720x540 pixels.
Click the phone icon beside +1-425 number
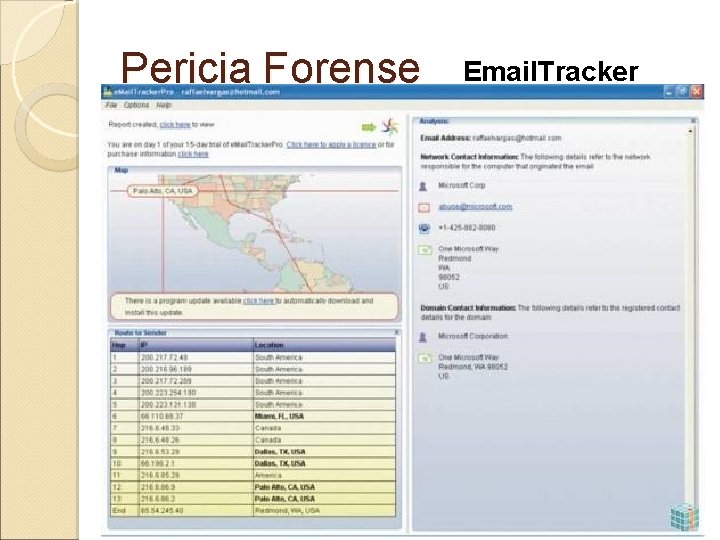click(424, 229)
